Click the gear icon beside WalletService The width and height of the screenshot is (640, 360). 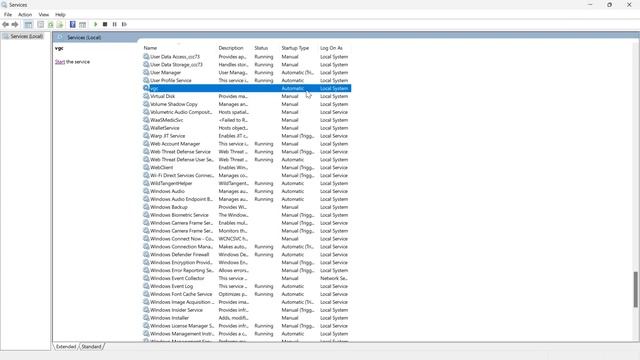(x=146, y=128)
